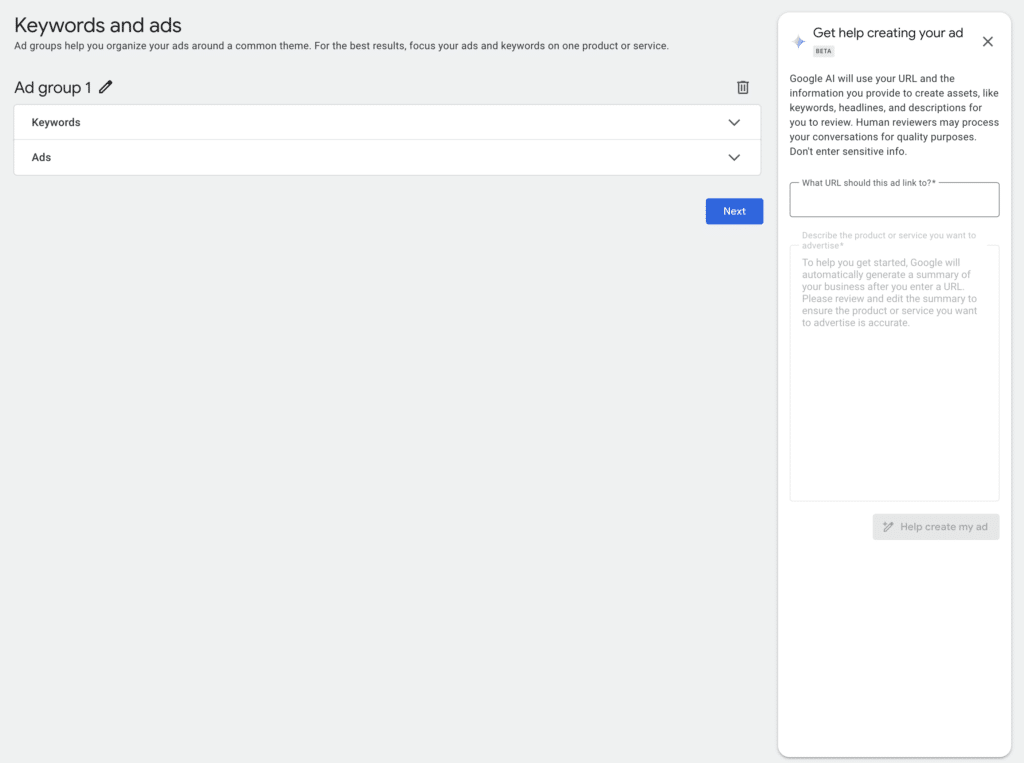
Task: Focus the ad URL input field
Action: coord(894,203)
